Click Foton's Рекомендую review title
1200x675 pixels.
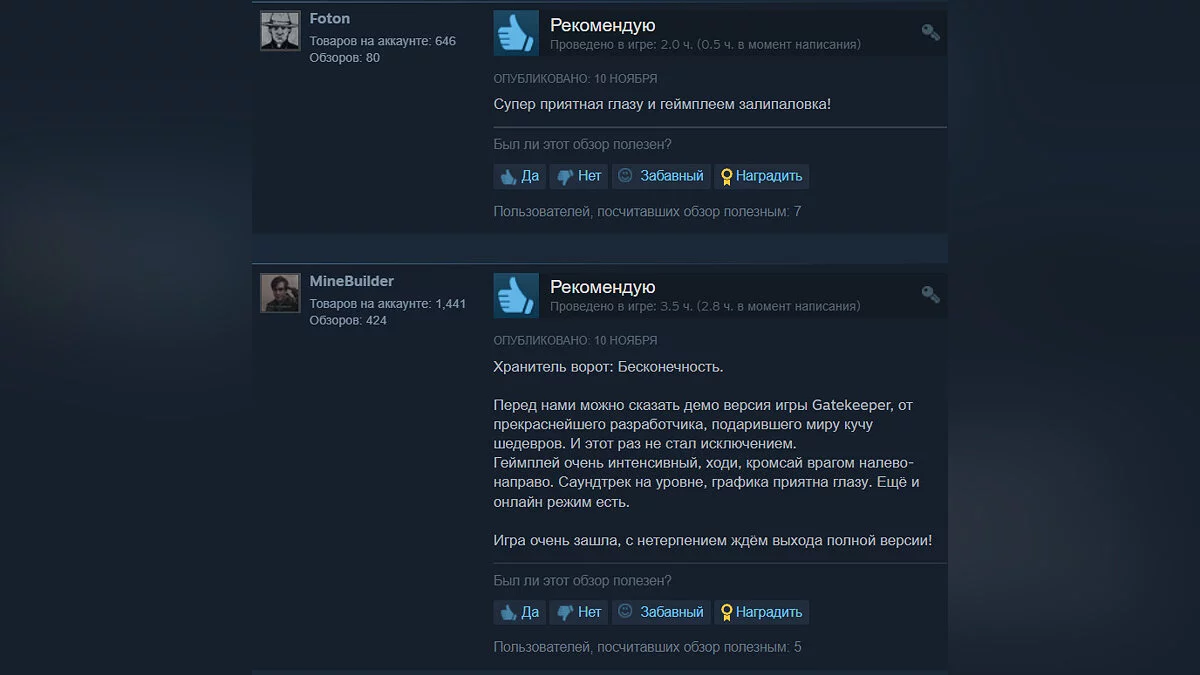(603, 25)
